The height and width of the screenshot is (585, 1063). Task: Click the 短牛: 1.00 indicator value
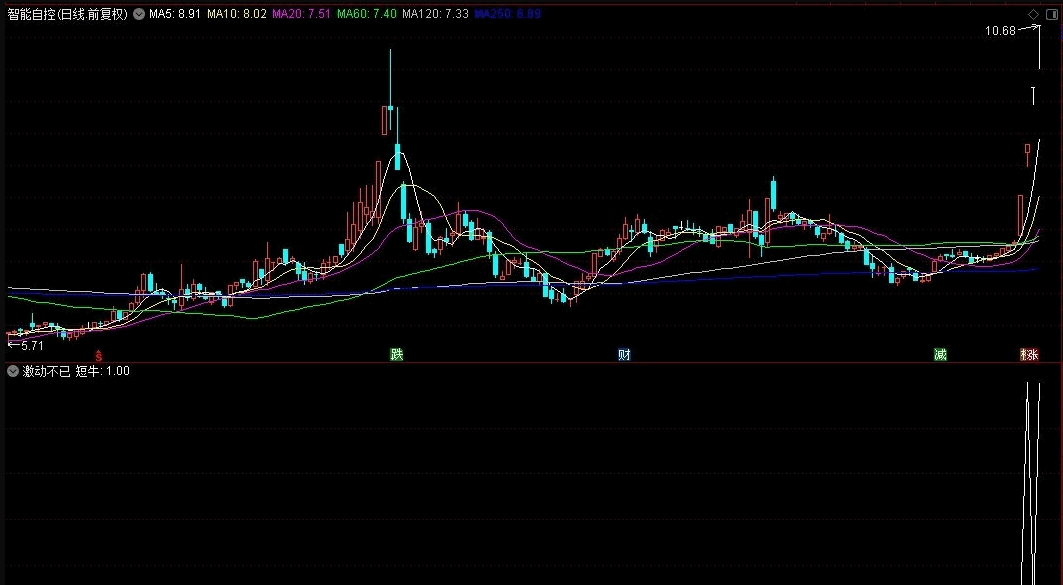pyautogui.click(x=102, y=371)
